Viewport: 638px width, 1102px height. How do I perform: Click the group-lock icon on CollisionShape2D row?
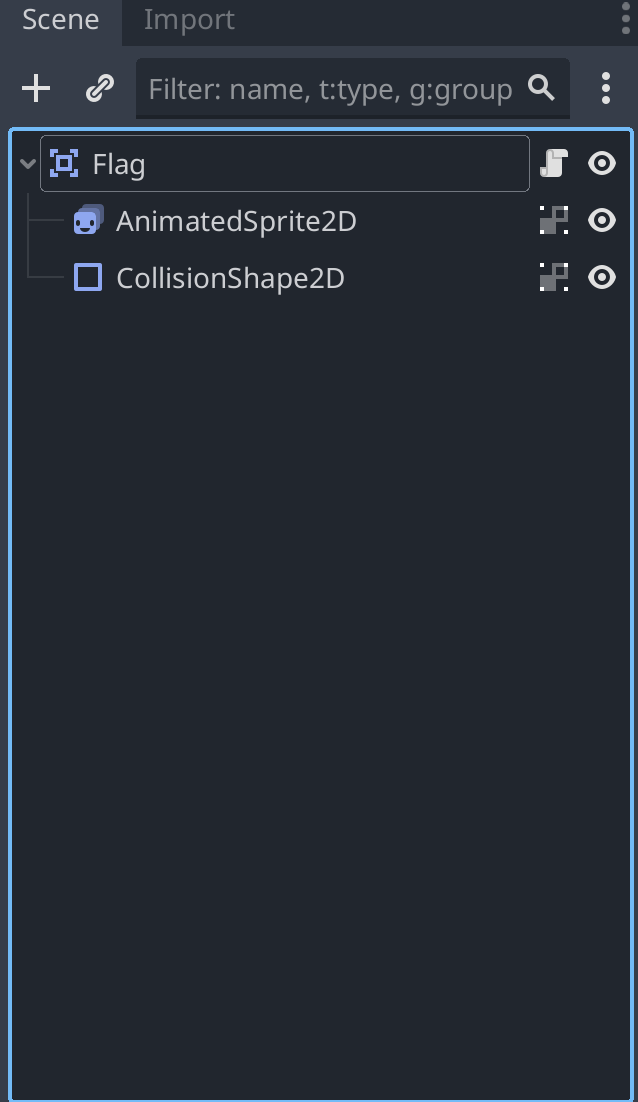[x=554, y=277]
